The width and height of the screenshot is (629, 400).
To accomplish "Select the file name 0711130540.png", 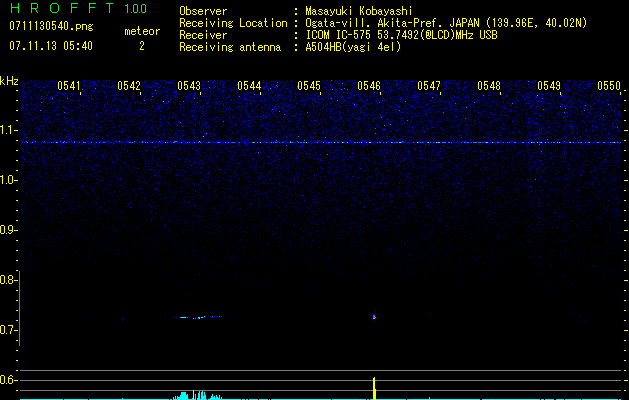I will pos(51,26).
